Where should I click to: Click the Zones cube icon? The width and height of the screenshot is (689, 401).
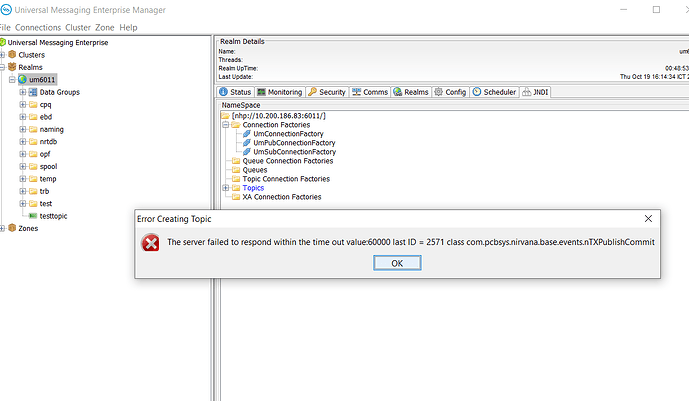[x=12, y=228]
